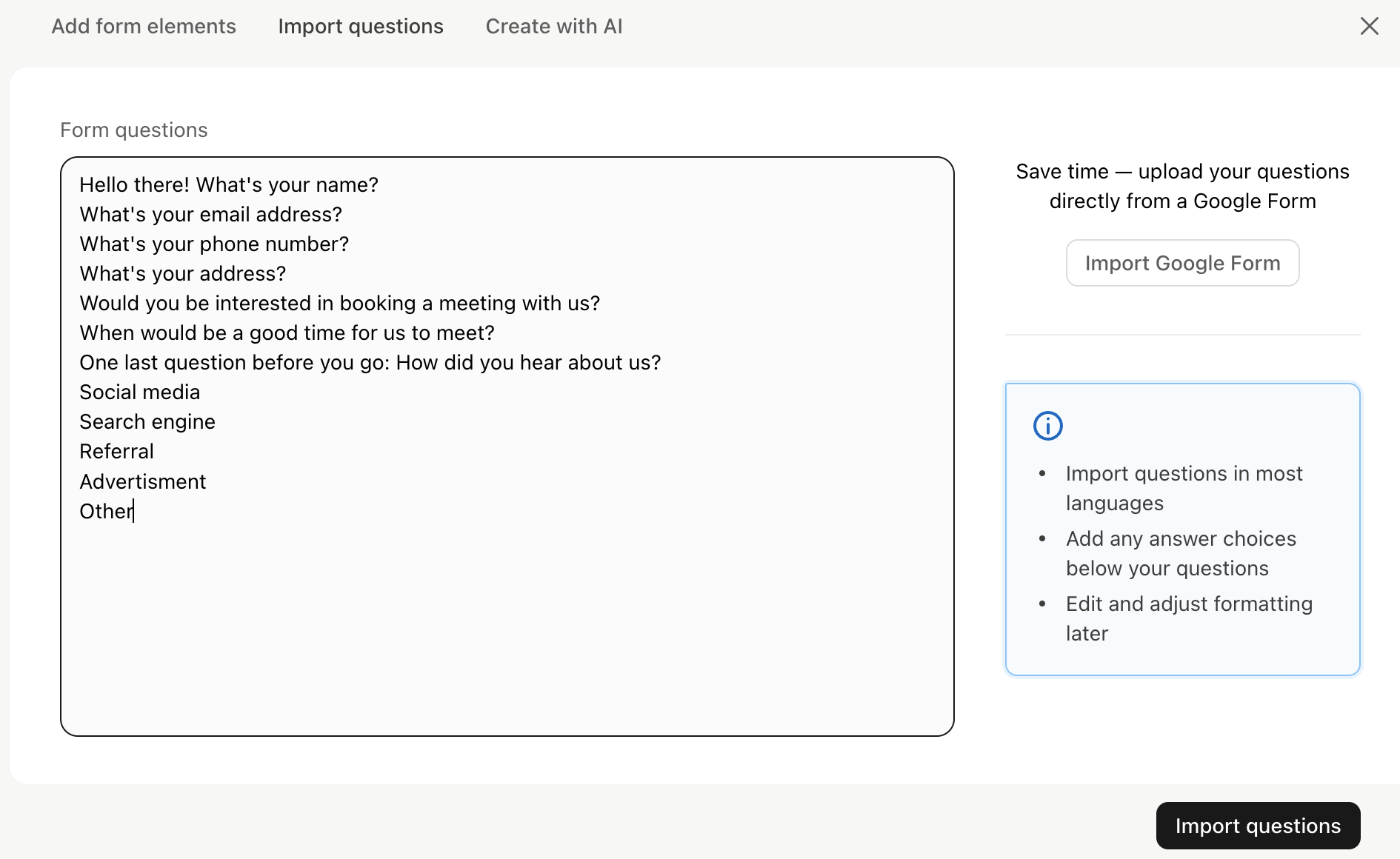Click the "Form questions" field label

[x=134, y=130]
